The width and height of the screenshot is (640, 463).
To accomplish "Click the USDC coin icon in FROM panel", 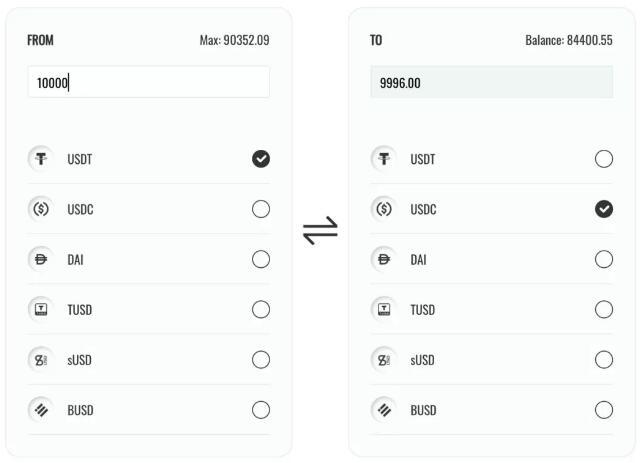I will tap(41, 209).
